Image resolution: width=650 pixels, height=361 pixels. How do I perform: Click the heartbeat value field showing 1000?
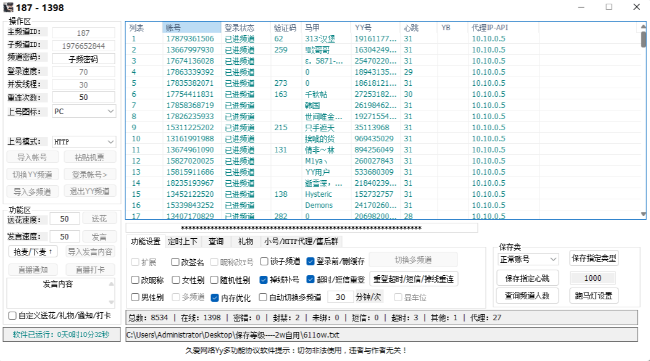tap(593, 278)
